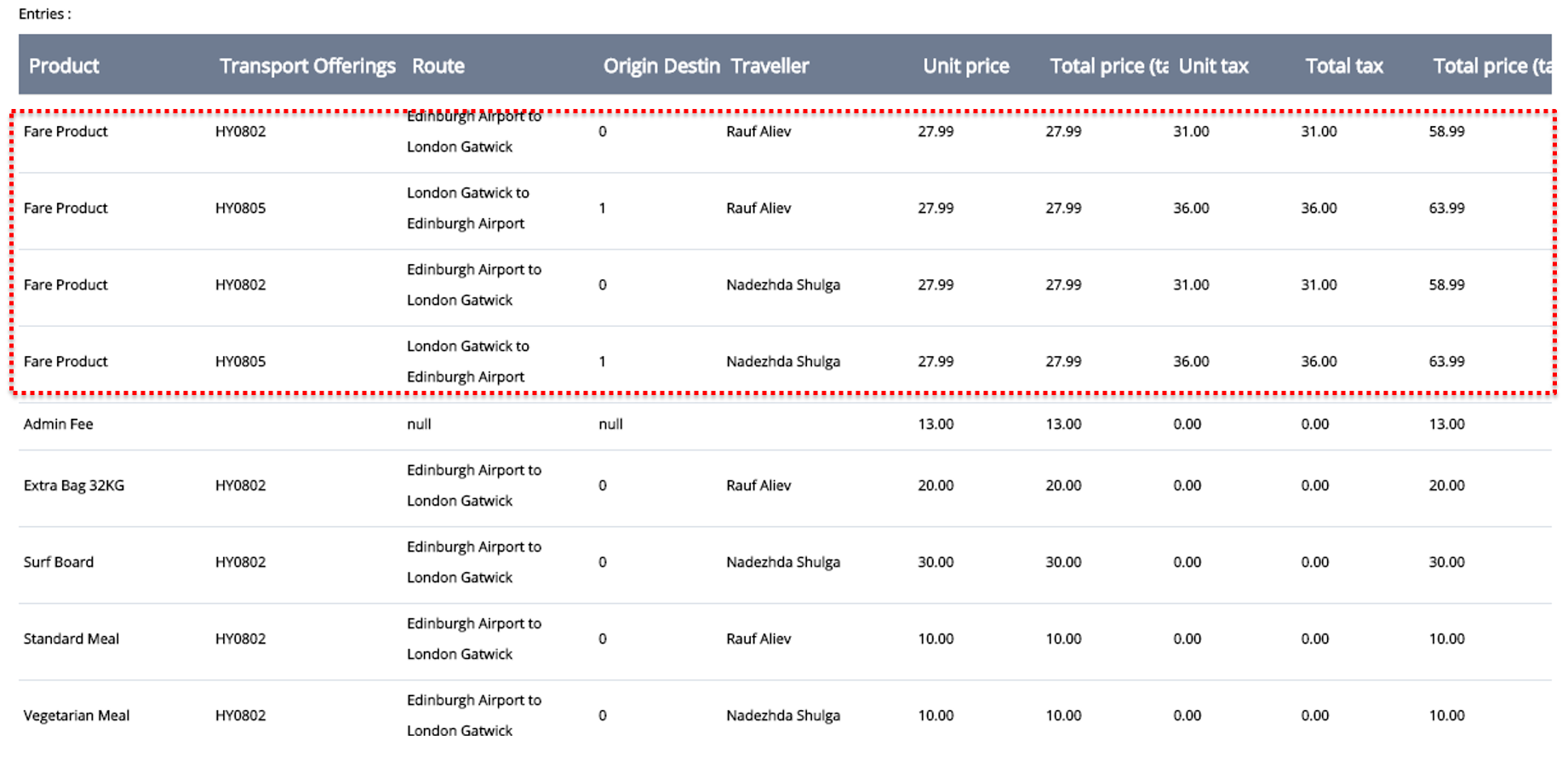Select the Unit tax column header
This screenshot has width=1568, height=757.
click(1213, 66)
